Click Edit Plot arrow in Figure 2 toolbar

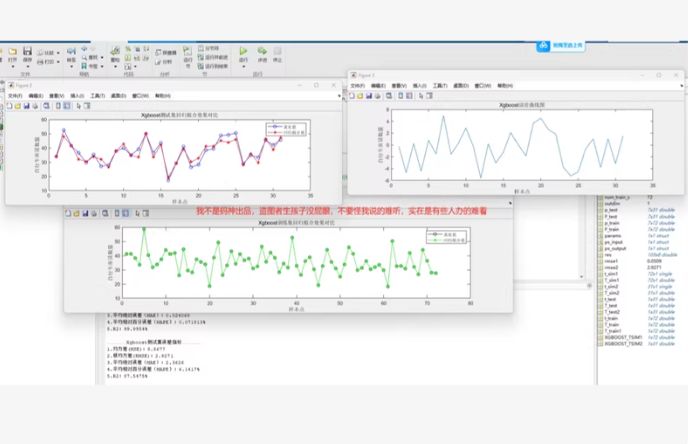pyautogui.click(x=79, y=106)
